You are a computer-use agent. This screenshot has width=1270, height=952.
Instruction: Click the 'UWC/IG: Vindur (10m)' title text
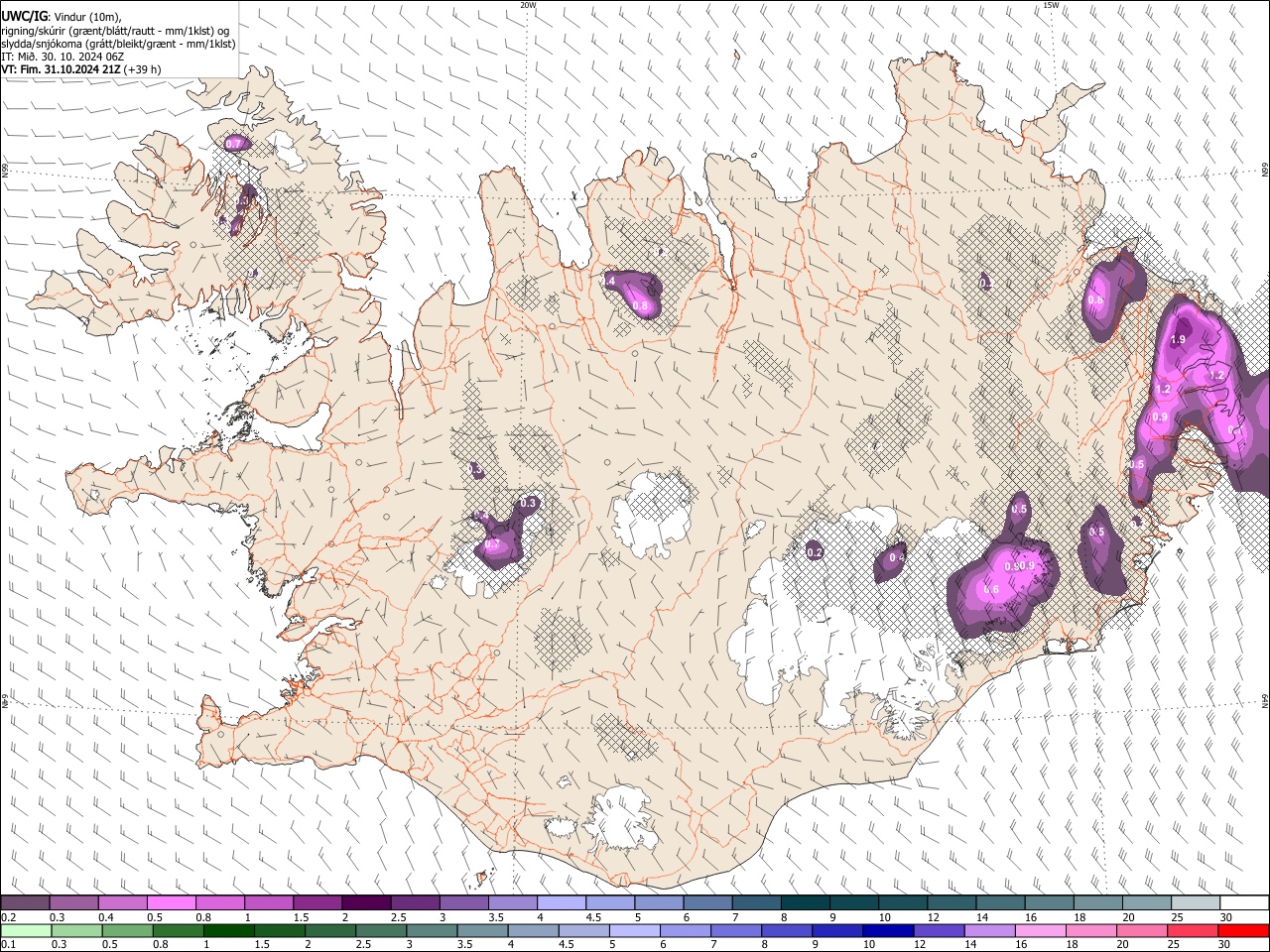(x=62, y=16)
